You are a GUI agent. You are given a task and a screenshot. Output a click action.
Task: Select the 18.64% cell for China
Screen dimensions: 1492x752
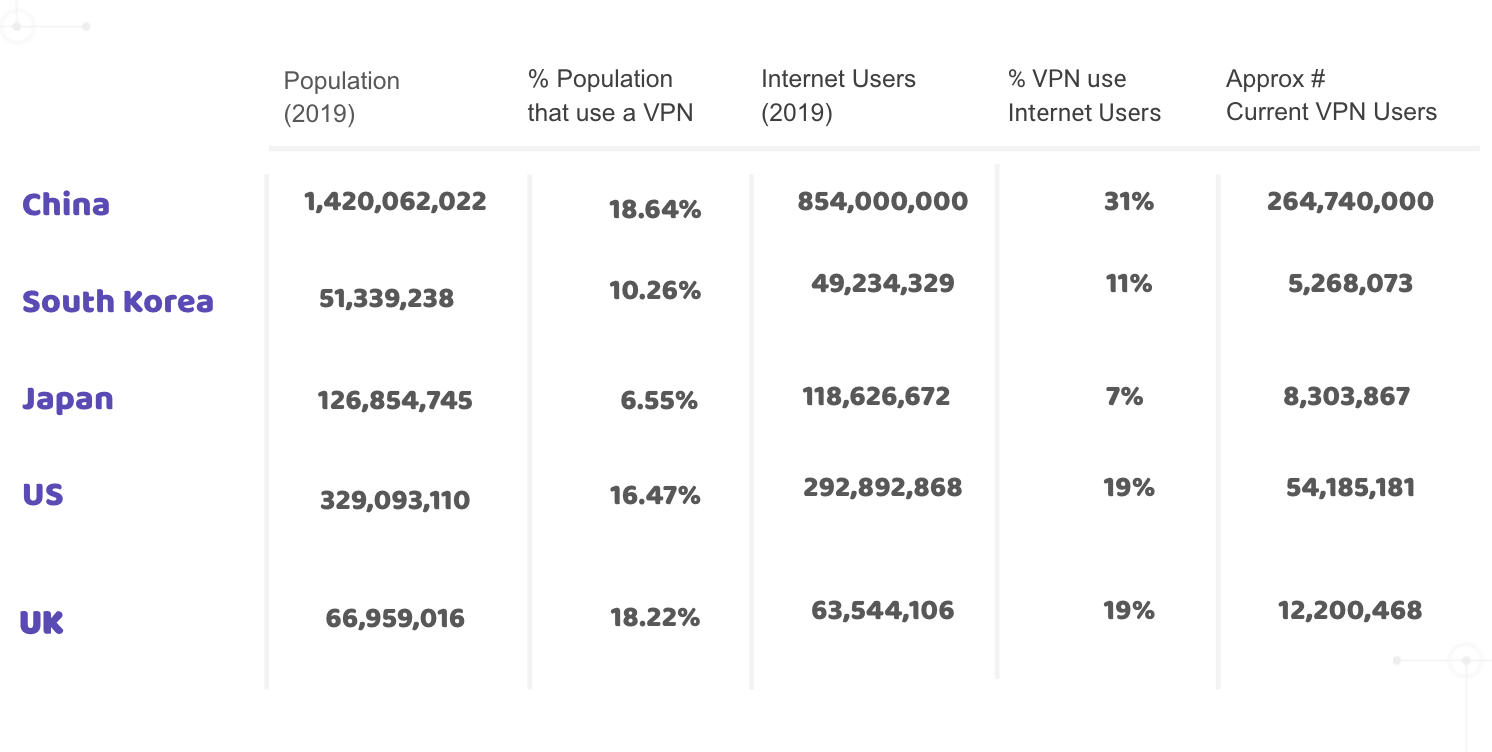[x=655, y=209]
